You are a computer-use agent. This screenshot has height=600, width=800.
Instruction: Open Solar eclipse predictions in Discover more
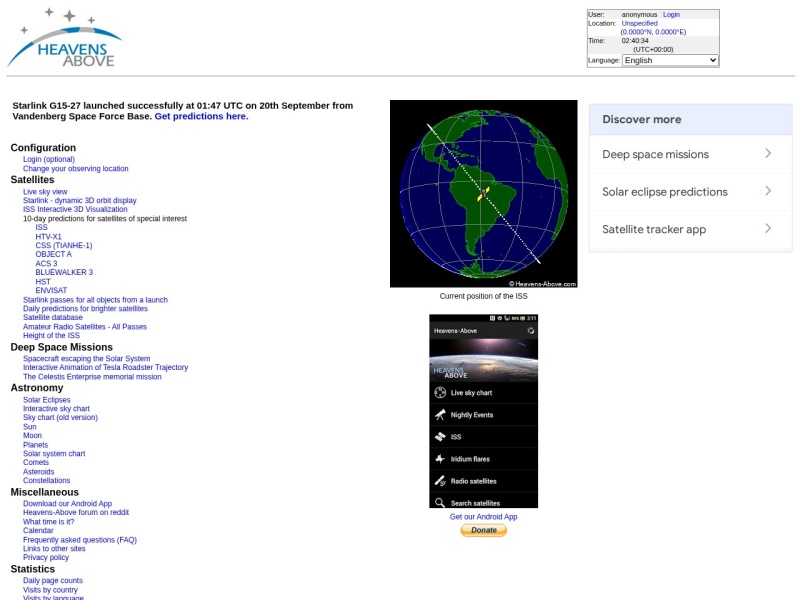click(x=690, y=192)
